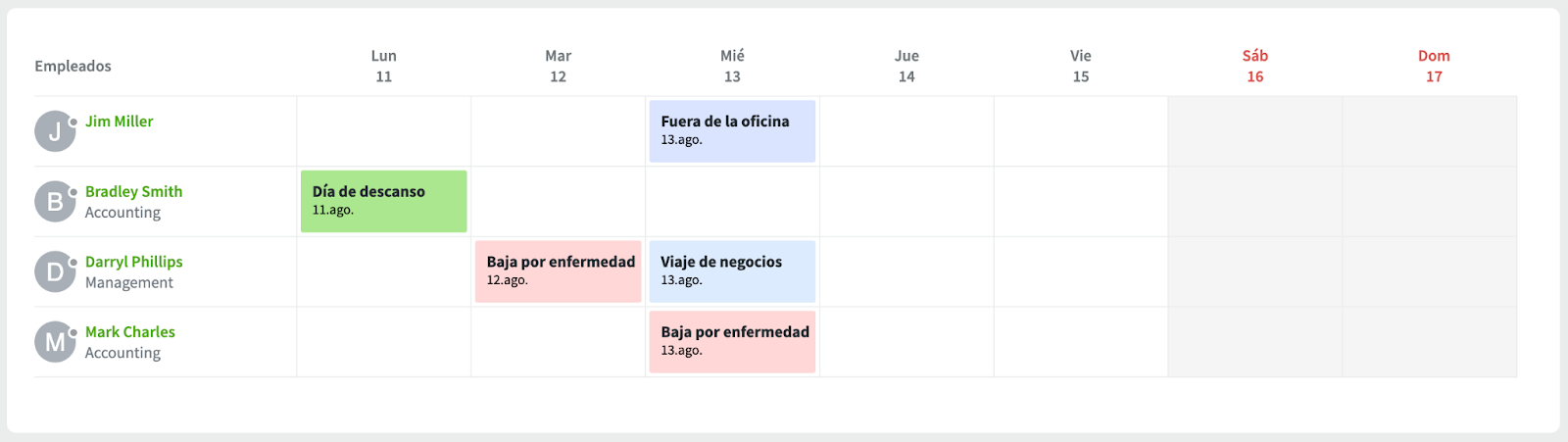Select the red Sáb 16 header
Screen dimensions: 1568x442
(x=1254, y=66)
